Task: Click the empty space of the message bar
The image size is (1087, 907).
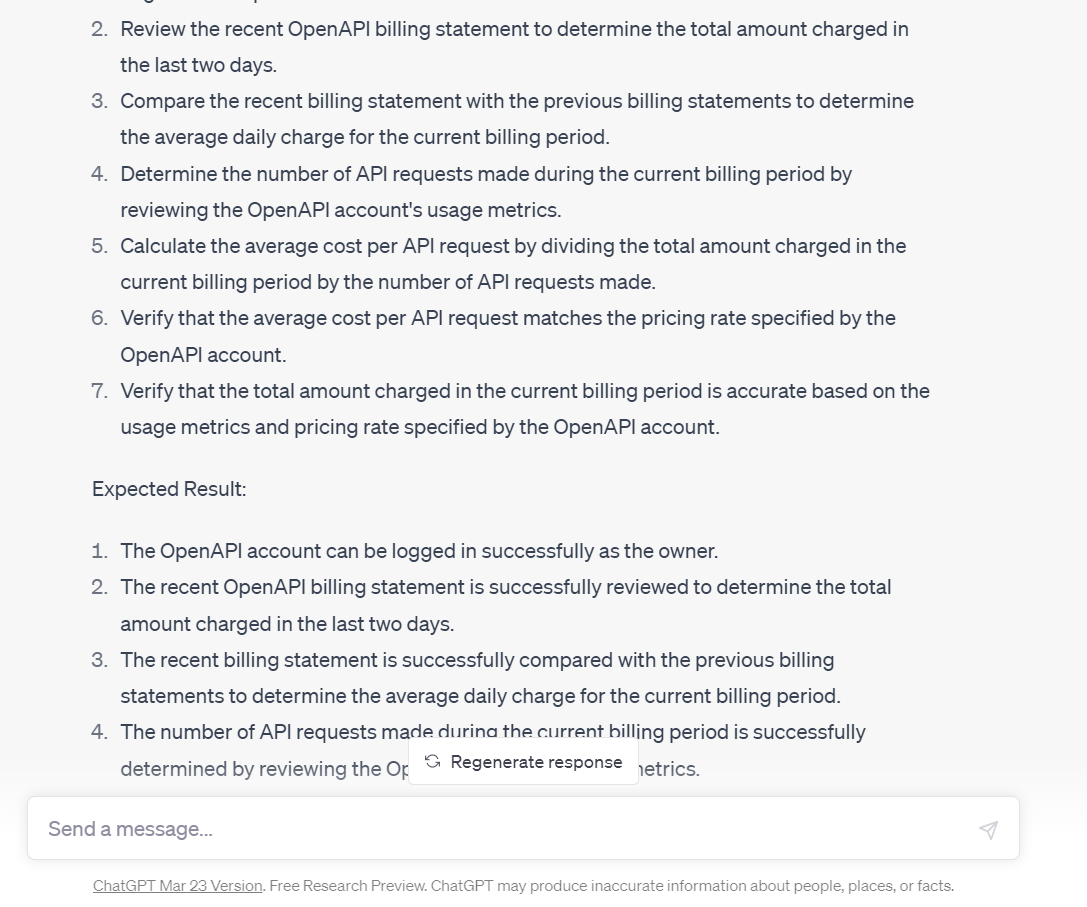Action: pos(700,828)
